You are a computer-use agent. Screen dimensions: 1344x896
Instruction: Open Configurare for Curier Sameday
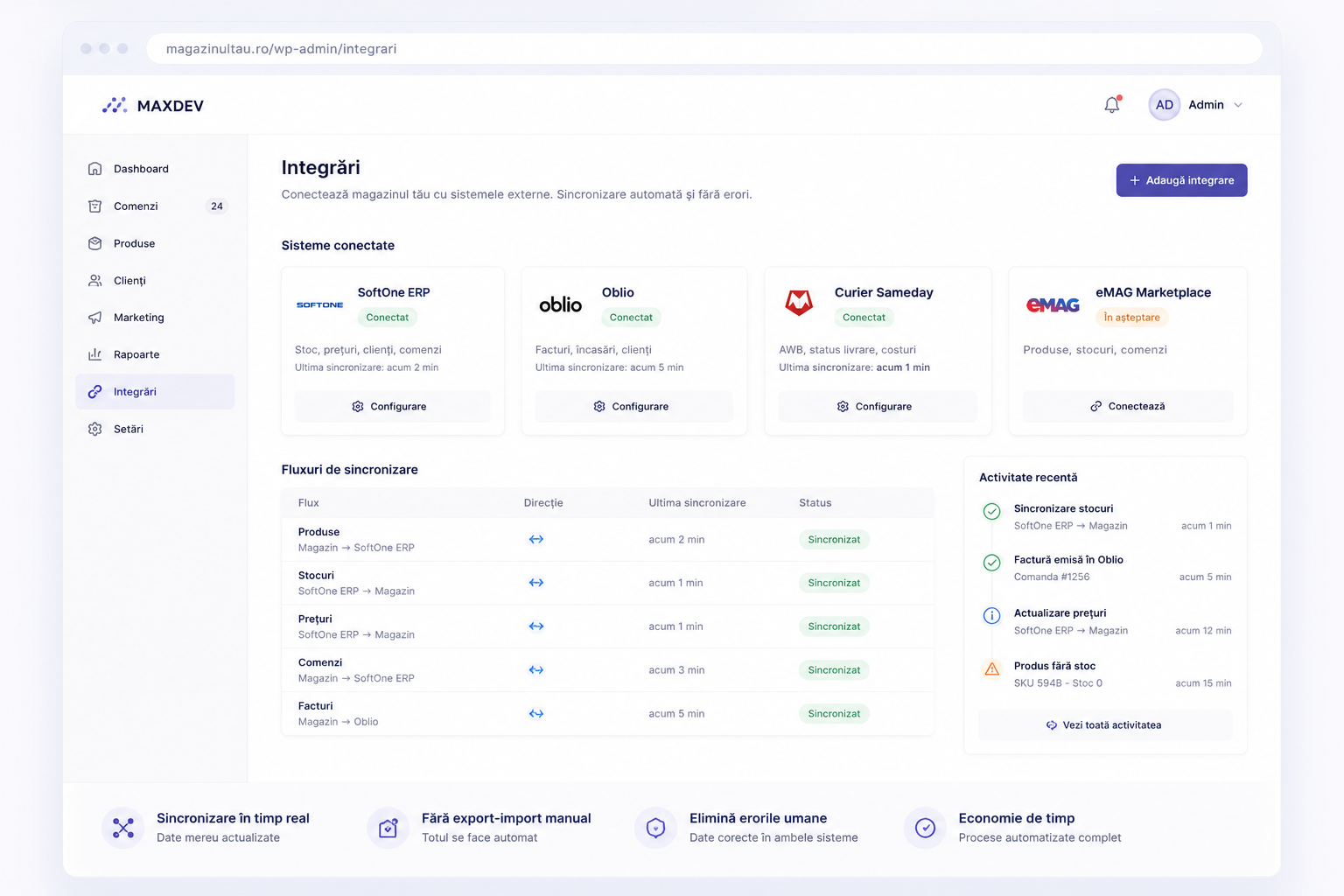point(878,407)
